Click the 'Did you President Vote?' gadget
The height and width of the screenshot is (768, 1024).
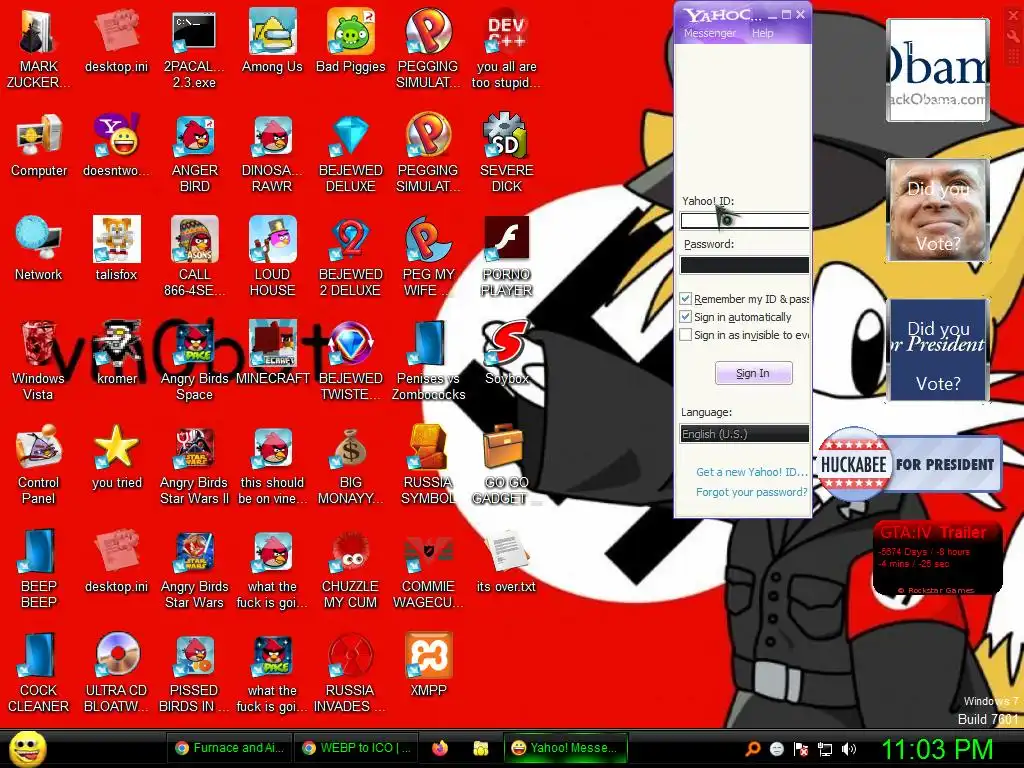tap(937, 350)
